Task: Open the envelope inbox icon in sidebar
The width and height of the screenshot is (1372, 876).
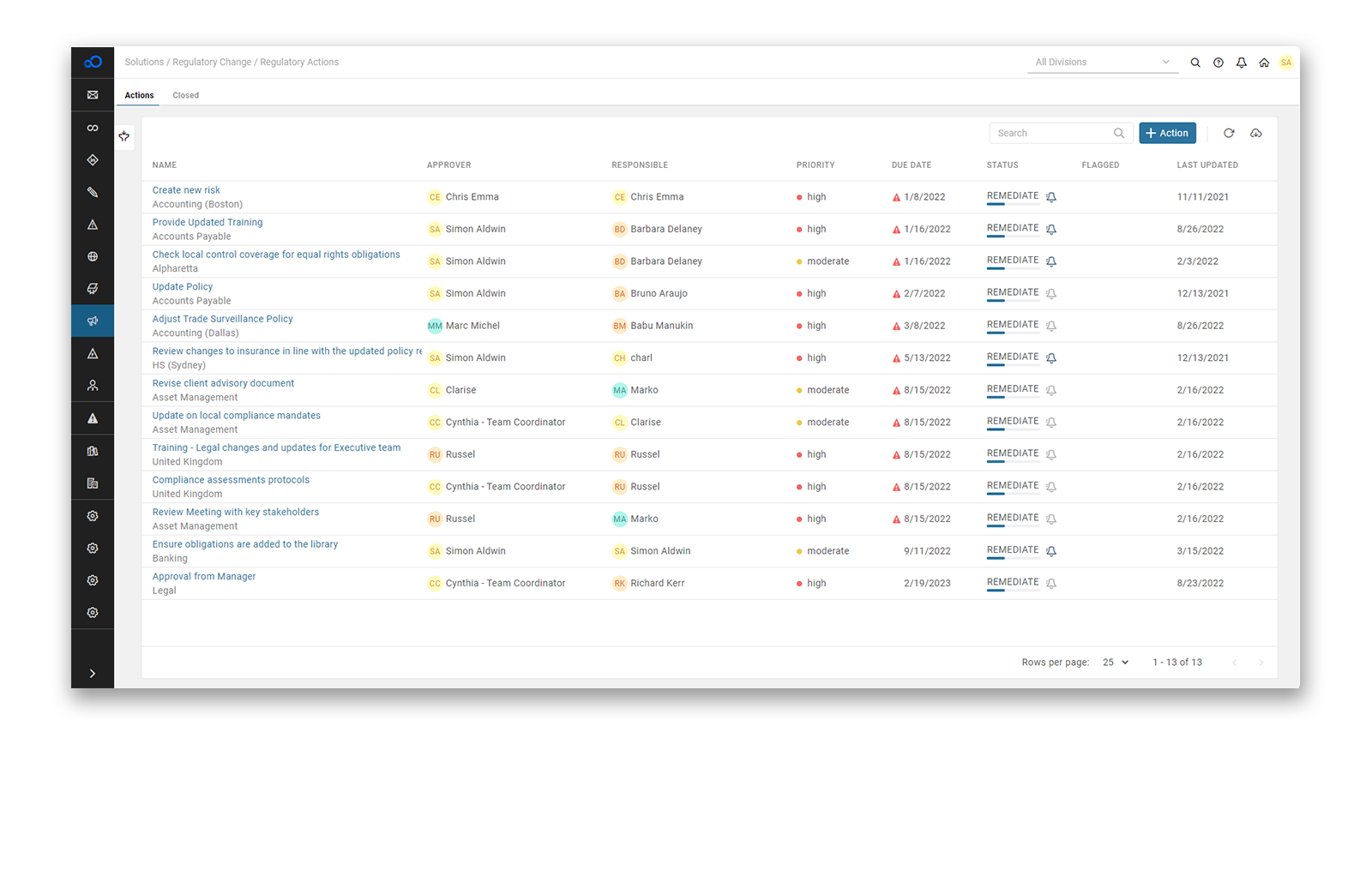Action: pyautogui.click(x=93, y=95)
